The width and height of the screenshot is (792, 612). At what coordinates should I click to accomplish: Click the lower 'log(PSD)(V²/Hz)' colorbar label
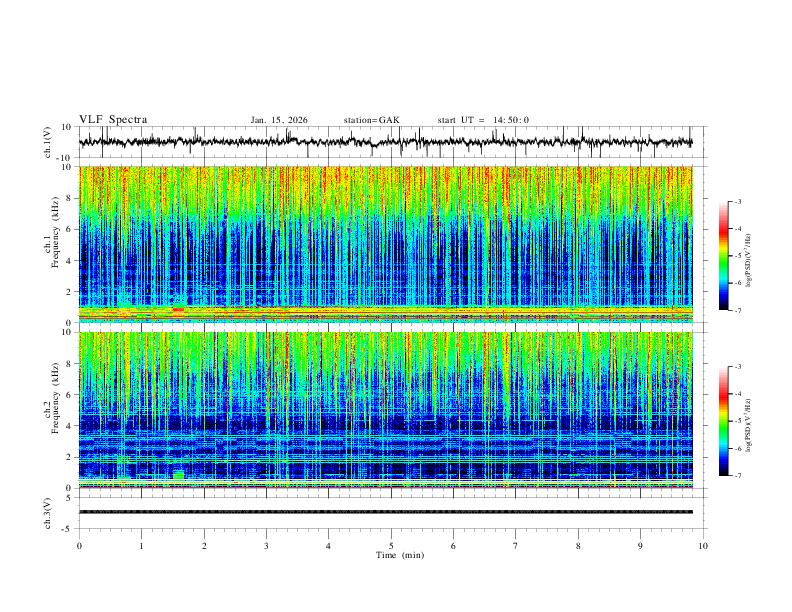coord(748,426)
